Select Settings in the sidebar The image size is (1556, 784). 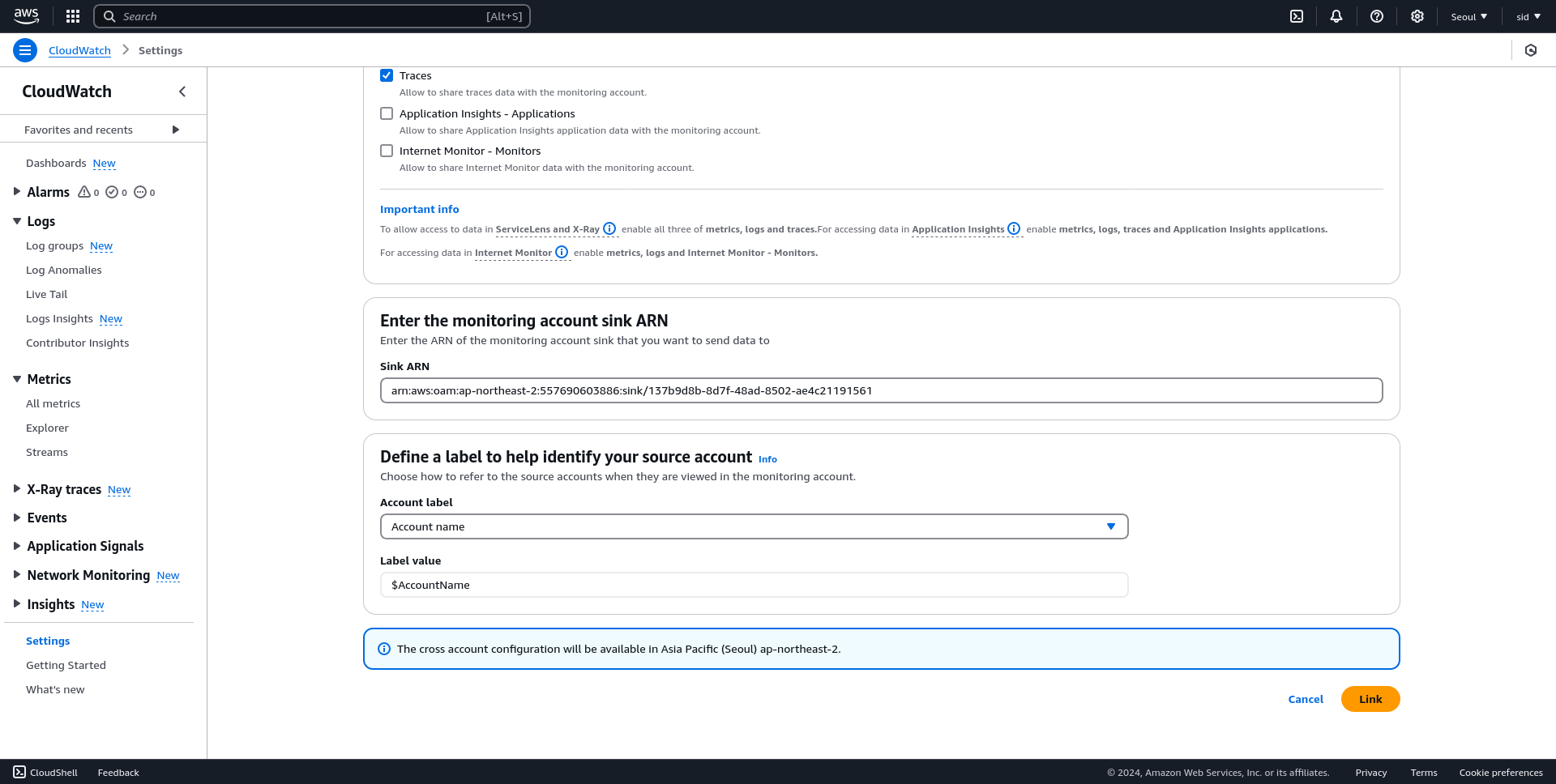[48, 641]
